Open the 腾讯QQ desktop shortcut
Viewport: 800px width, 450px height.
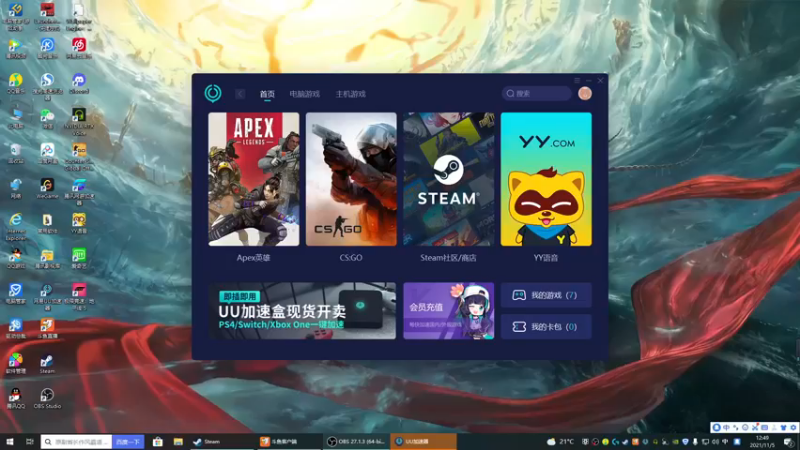coord(15,398)
